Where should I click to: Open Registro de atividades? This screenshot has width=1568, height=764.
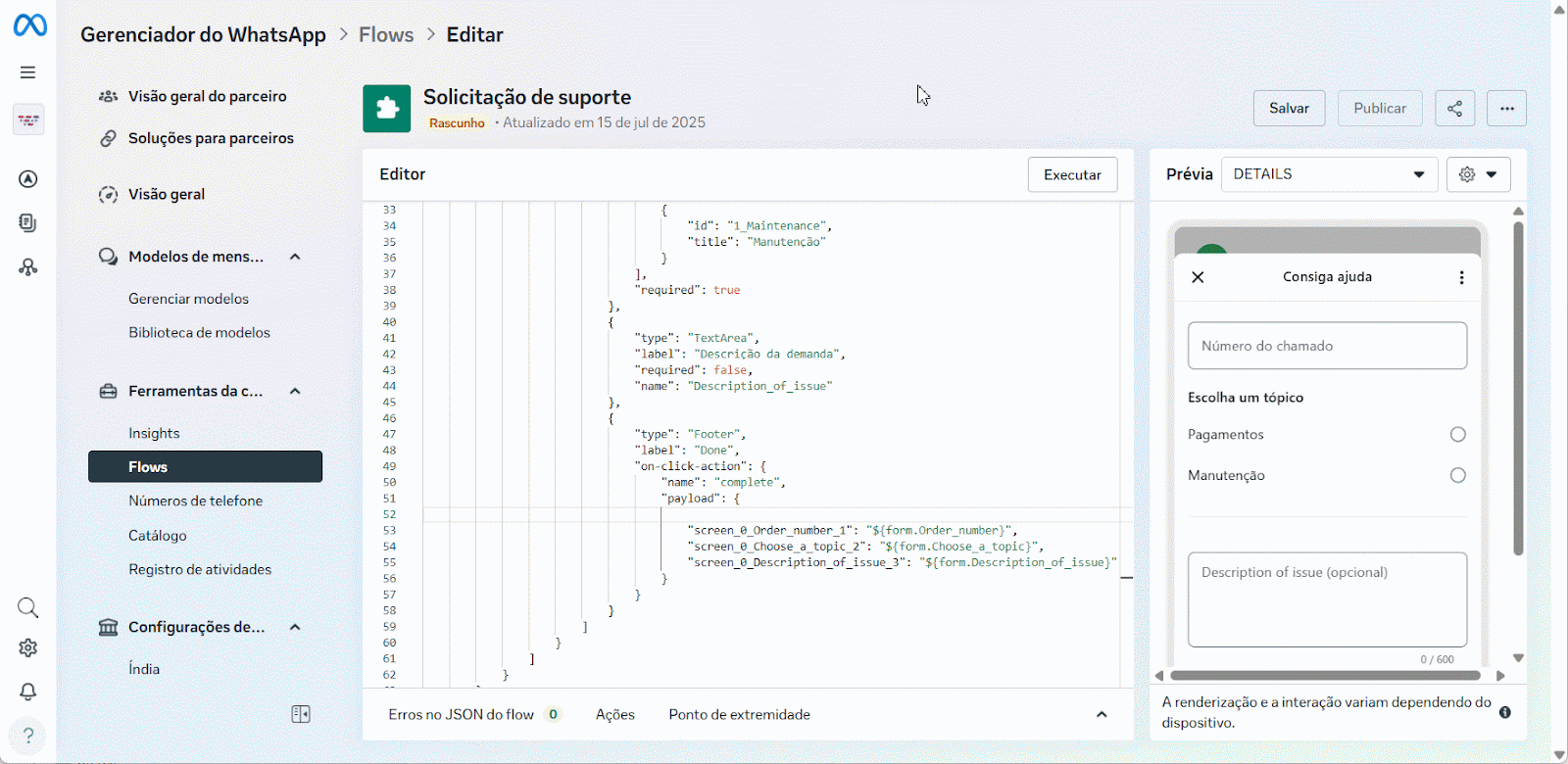point(200,569)
